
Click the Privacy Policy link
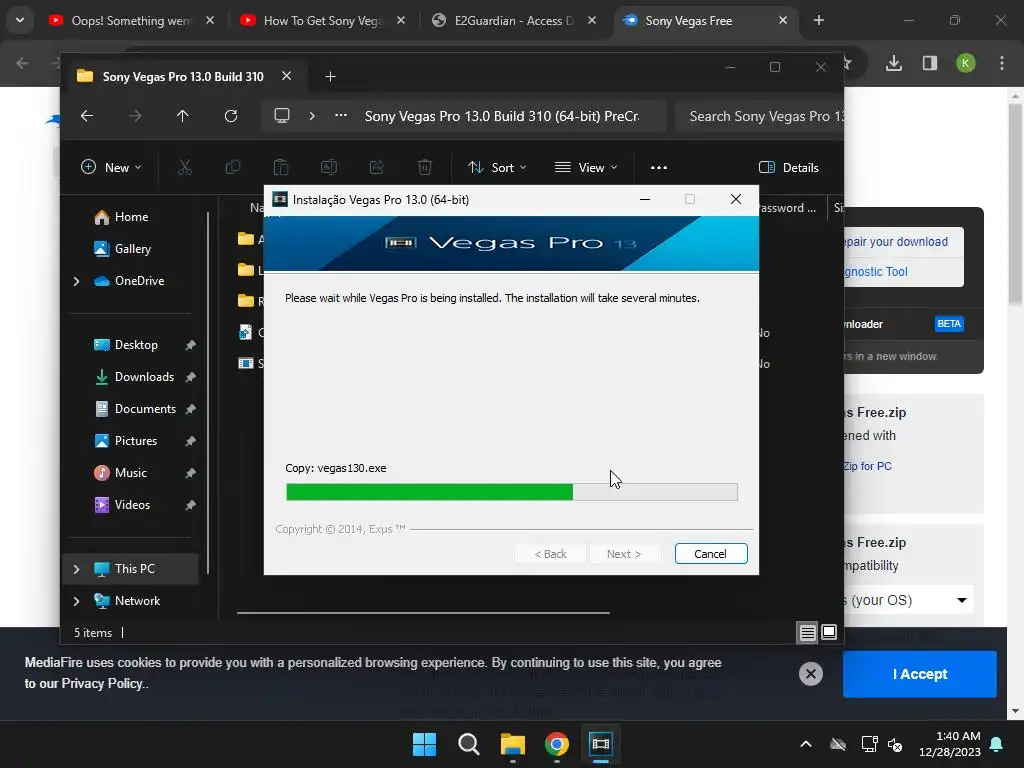[x=102, y=684]
